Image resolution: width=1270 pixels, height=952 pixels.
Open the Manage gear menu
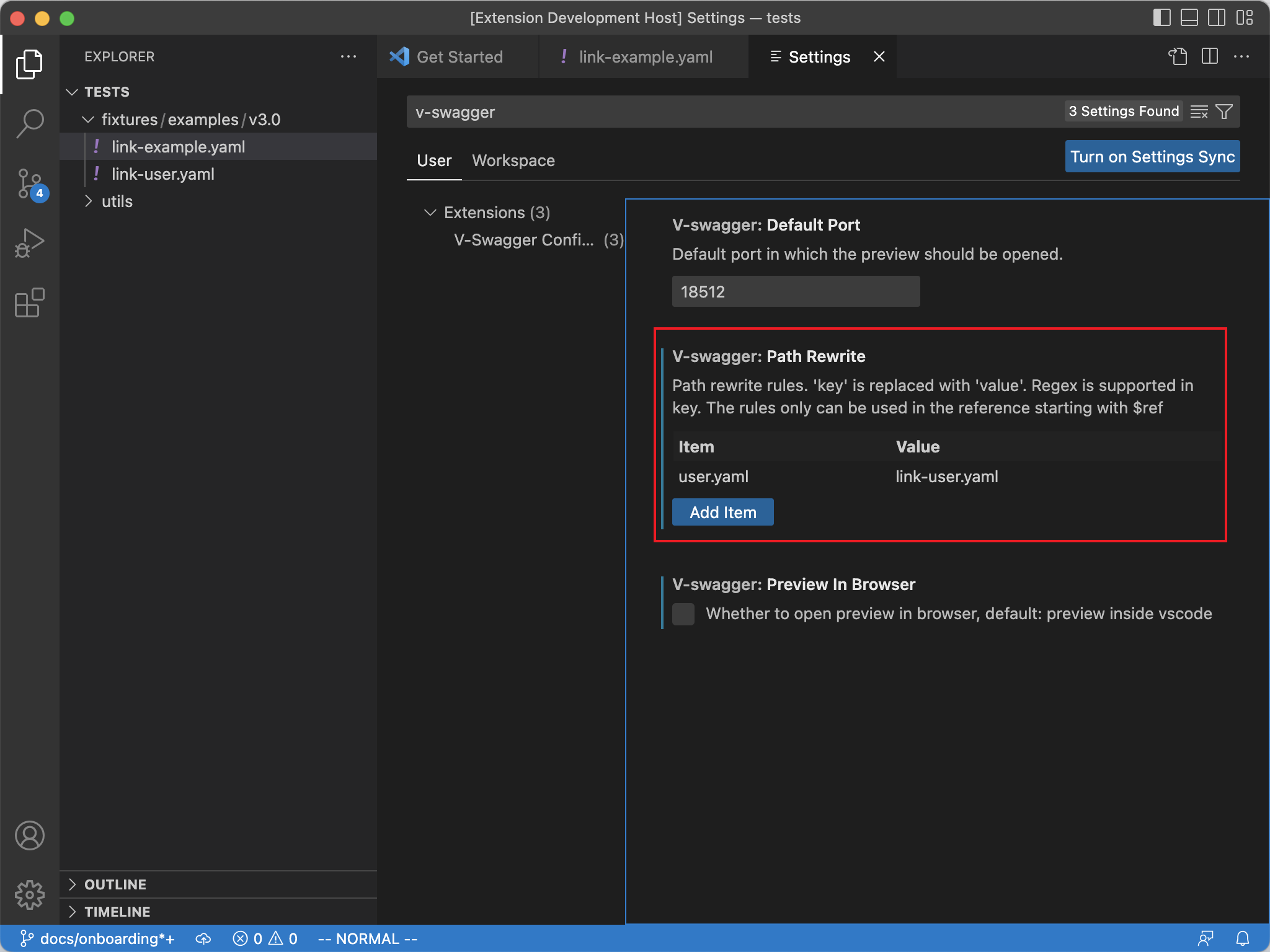tap(29, 895)
